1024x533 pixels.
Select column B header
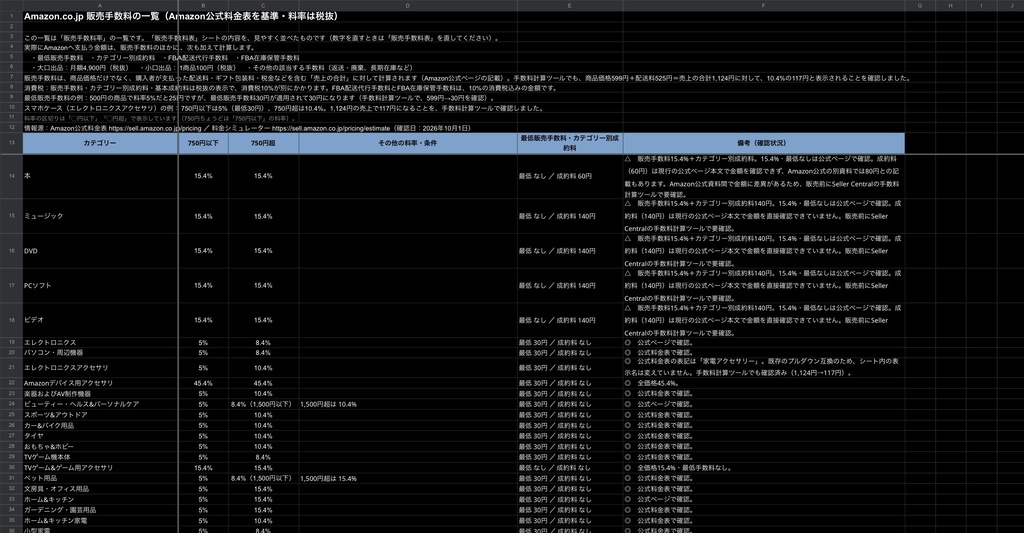click(203, 5)
